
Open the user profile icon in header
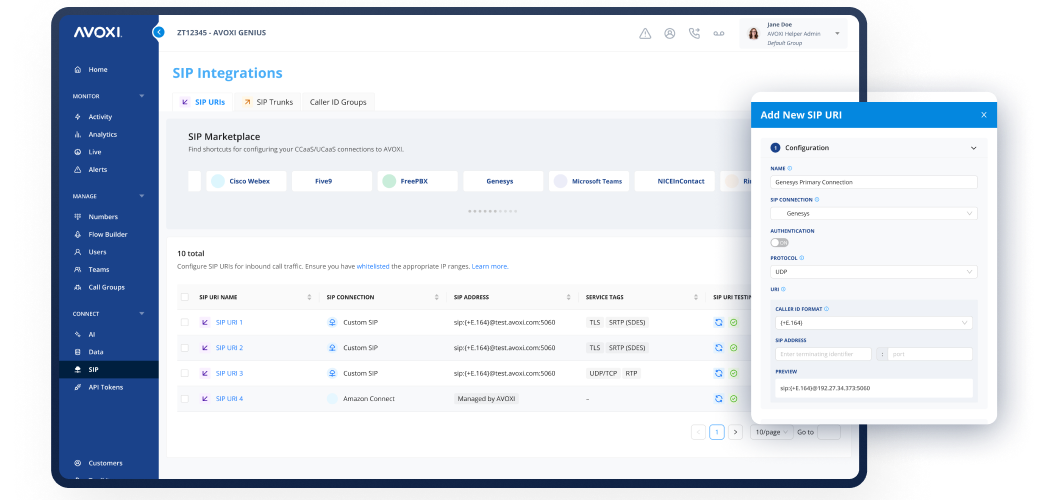click(669, 33)
